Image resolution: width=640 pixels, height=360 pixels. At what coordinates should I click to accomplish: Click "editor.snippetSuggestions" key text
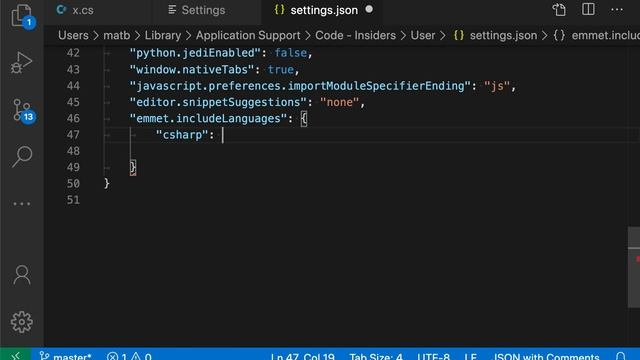(x=218, y=102)
